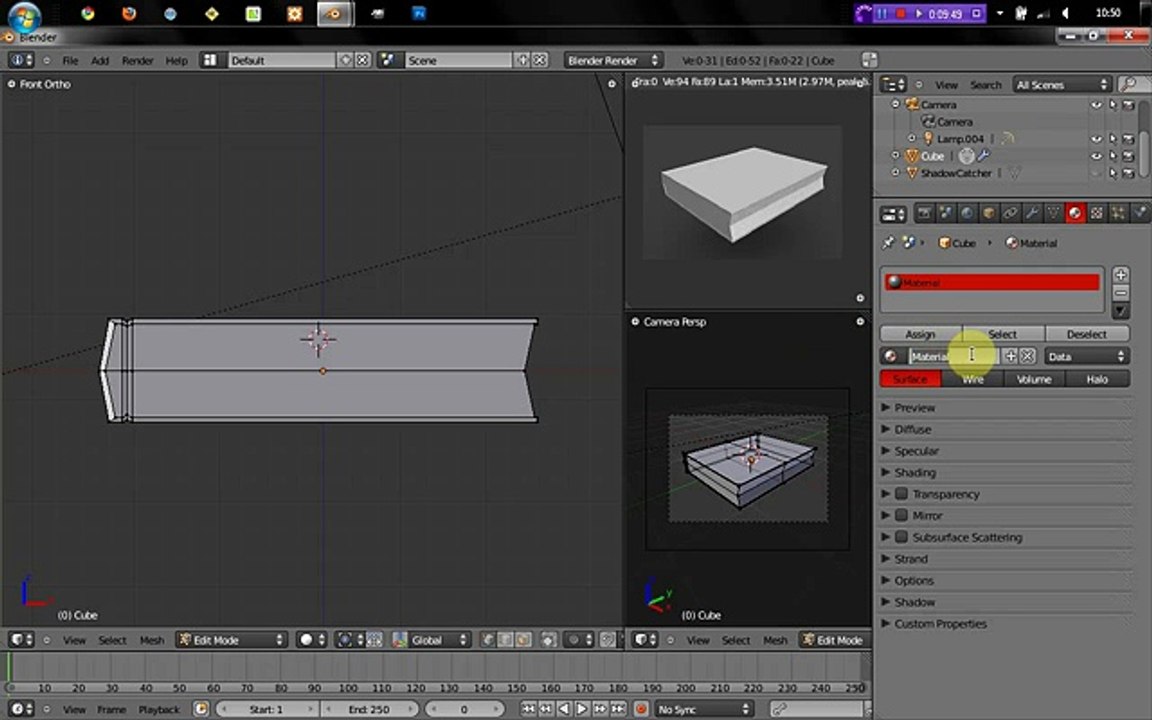Open the Data link dropdown

(x=1087, y=356)
